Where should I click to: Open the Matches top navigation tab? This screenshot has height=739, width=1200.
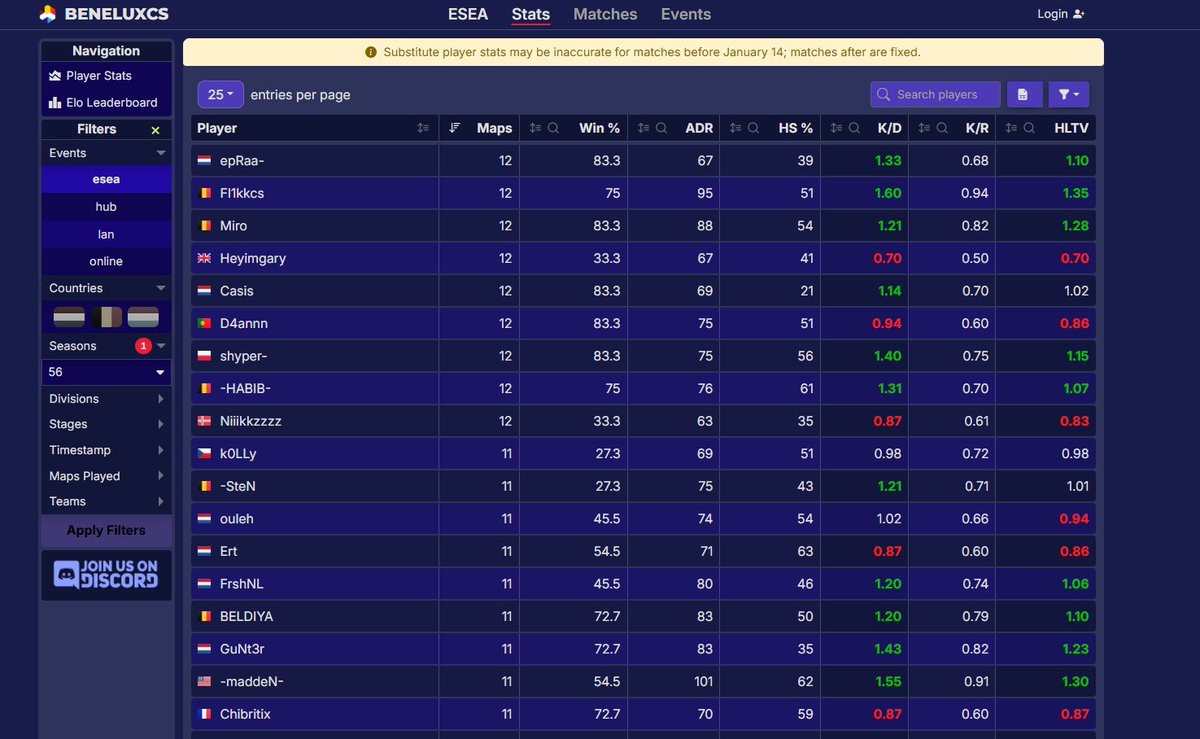[x=605, y=14]
